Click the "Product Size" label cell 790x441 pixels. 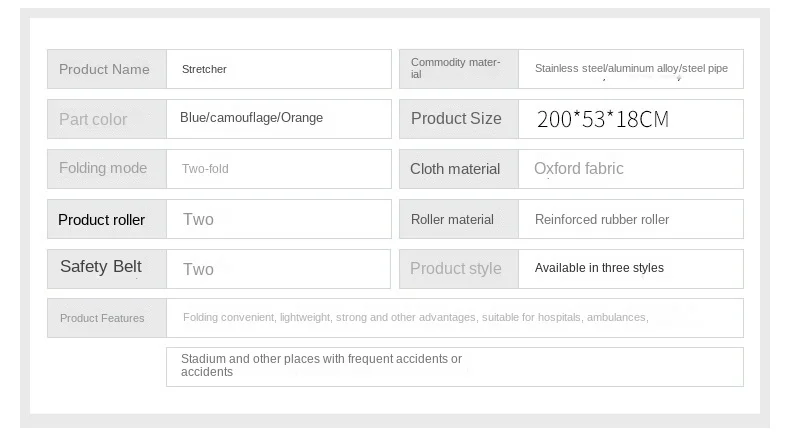[x=456, y=118]
